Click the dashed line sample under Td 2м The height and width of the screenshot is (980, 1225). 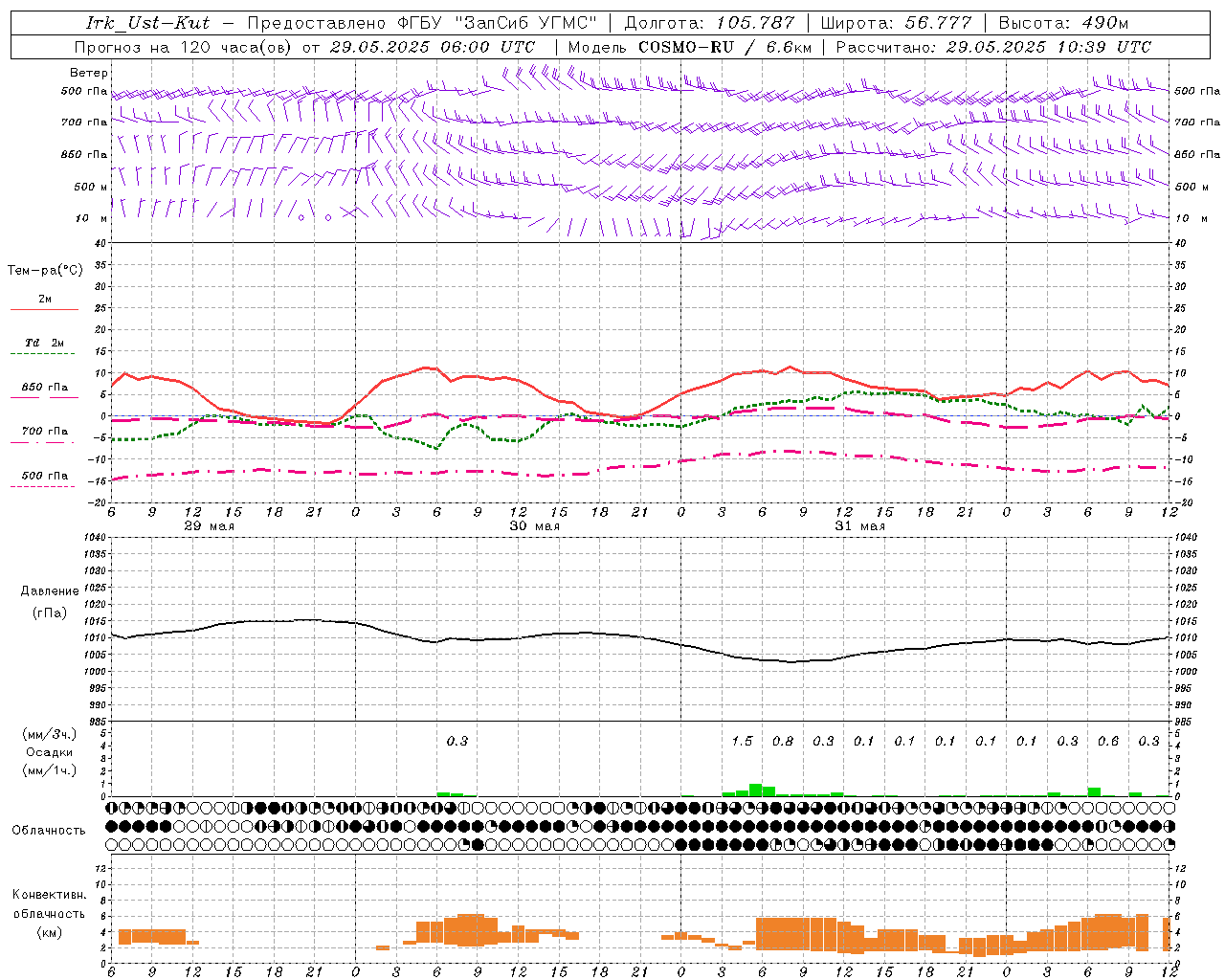(x=43, y=354)
